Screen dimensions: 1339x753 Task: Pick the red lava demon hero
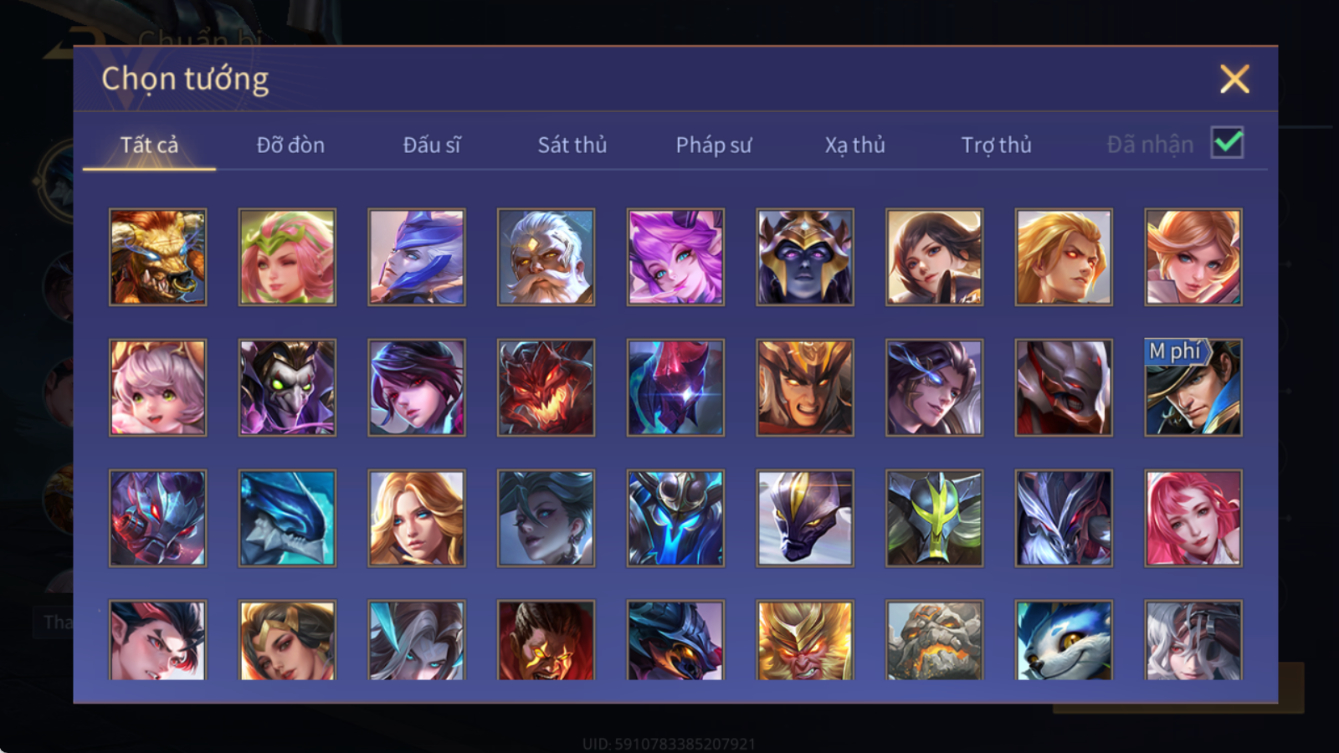coord(546,388)
